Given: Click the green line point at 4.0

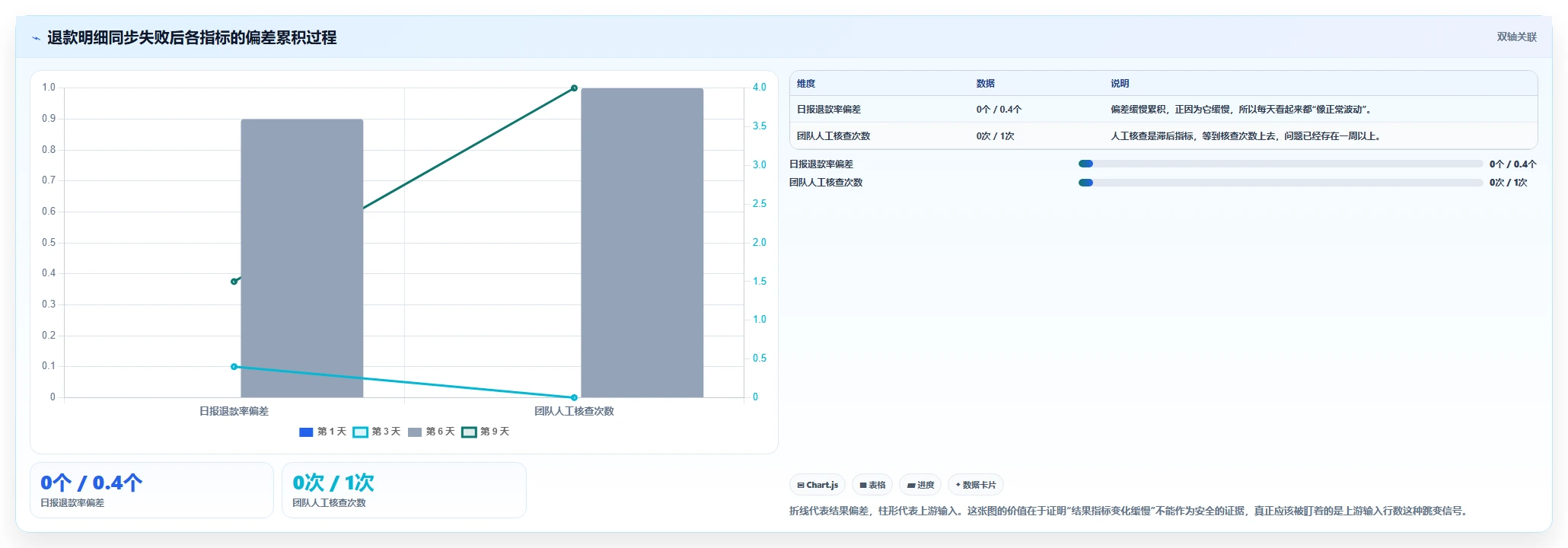Looking at the screenshot, I should point(574,88).
